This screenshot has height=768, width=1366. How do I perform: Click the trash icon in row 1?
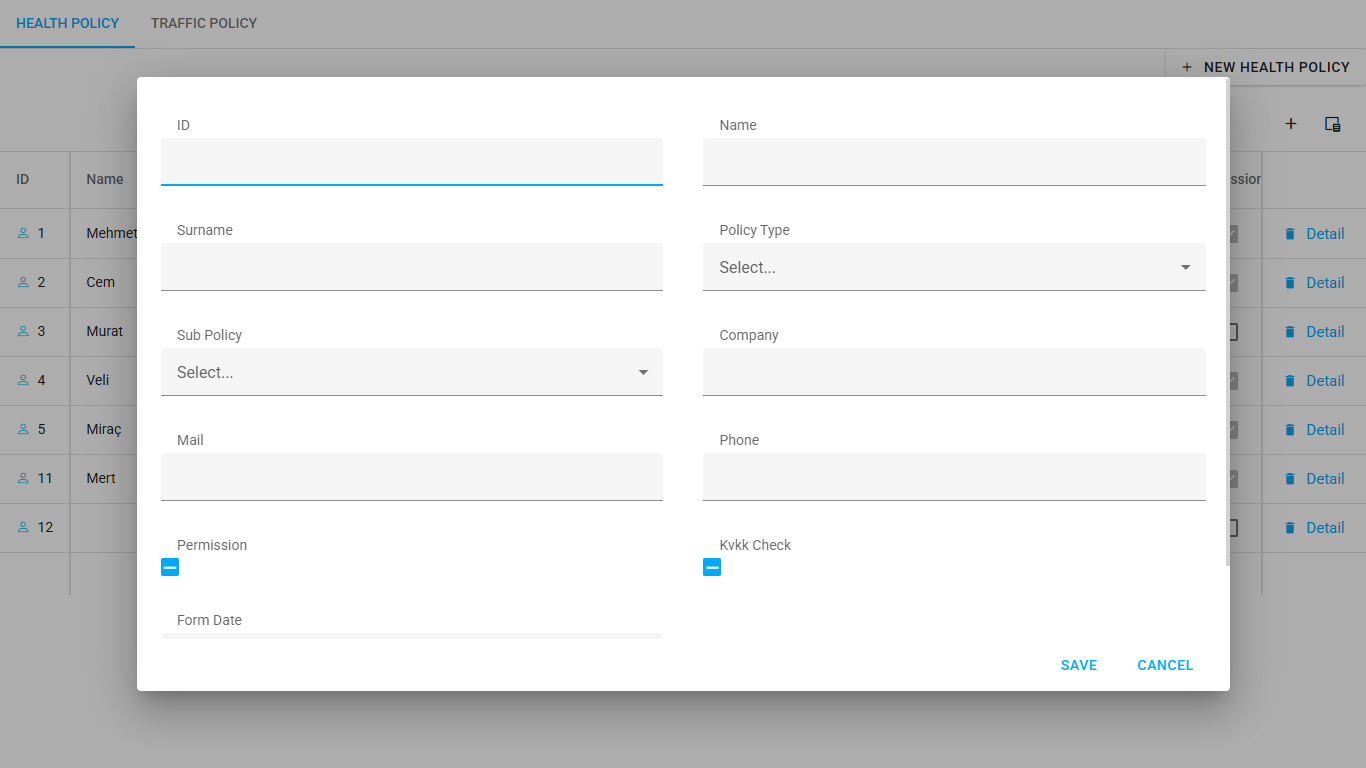pyautogui.click(x=1290, y=234)
